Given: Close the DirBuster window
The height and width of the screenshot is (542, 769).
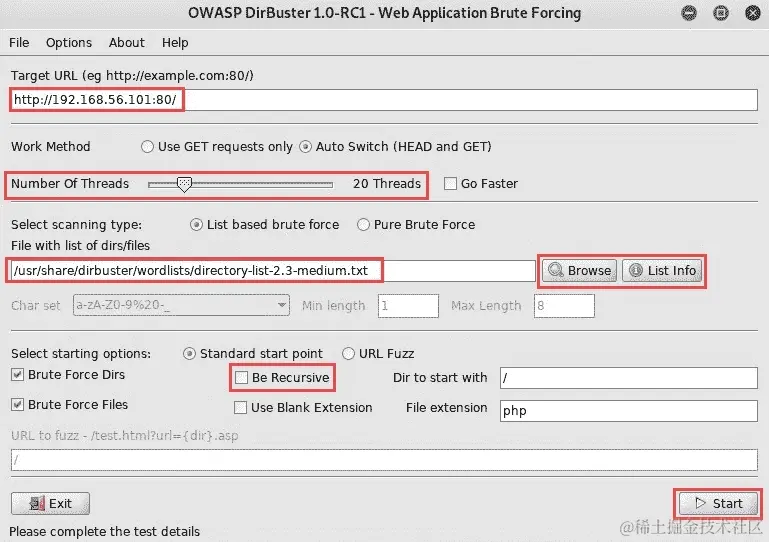Looking at the screenshot, I should click(x=753, y=13).
